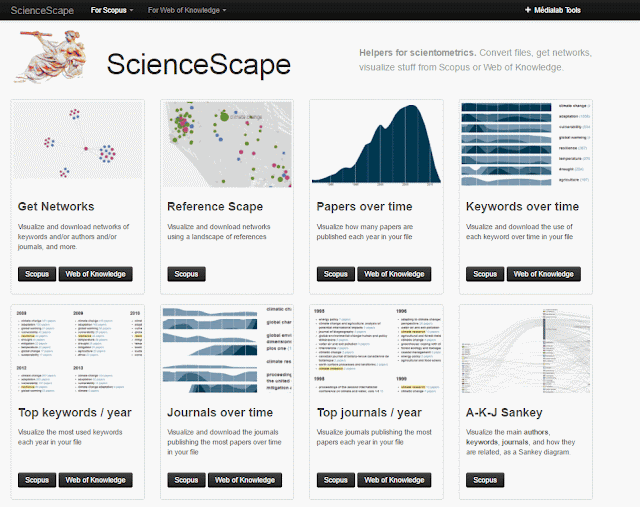This screenshot has height=507, width=640.
Task: Open the Keywords over time thumbnail
Action: point(526,145)
